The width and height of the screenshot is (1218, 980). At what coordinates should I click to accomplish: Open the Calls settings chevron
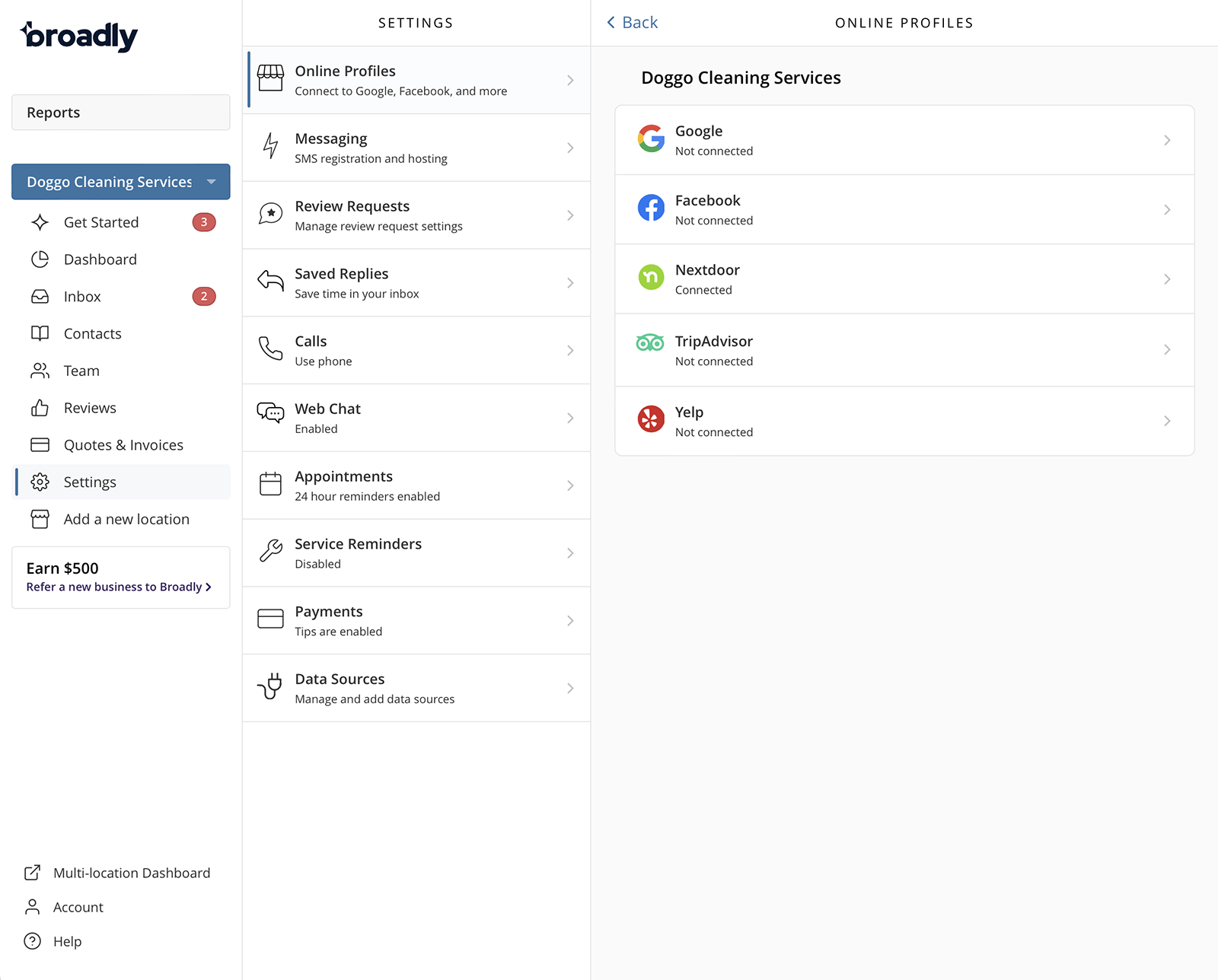570,351
